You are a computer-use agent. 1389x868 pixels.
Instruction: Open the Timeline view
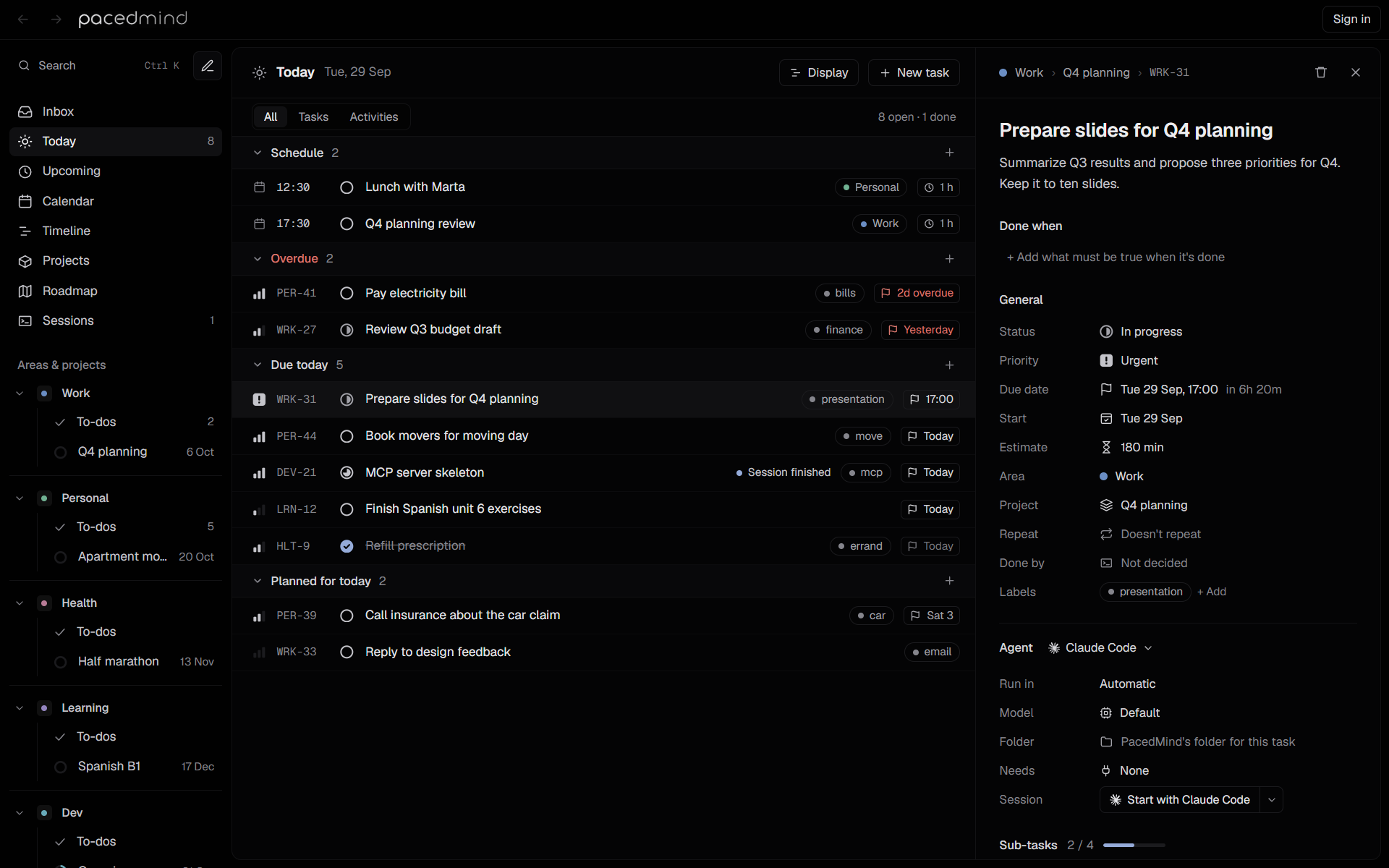click(x=116, y=231)
